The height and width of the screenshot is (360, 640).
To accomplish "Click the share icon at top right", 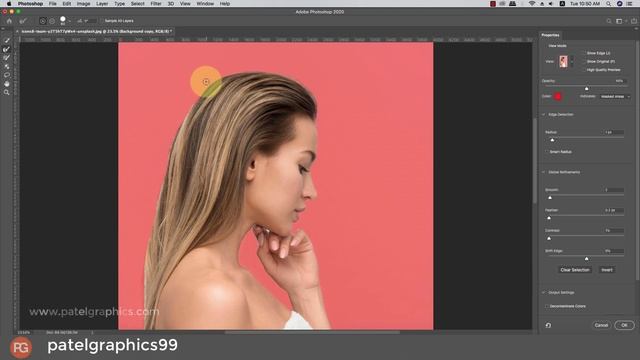I will (x=633, y=21).
